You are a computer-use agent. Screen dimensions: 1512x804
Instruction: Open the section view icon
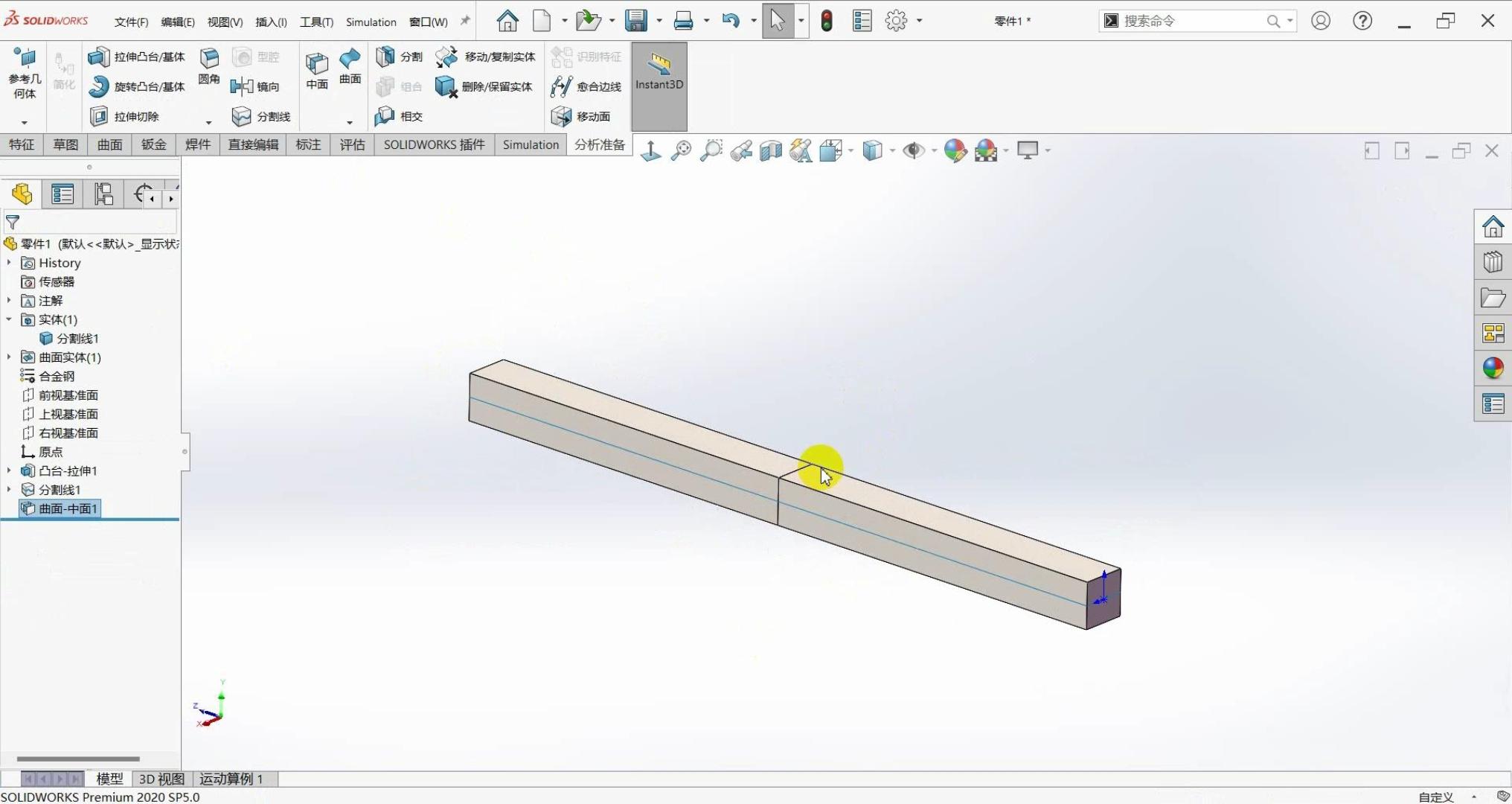(771, 151)
